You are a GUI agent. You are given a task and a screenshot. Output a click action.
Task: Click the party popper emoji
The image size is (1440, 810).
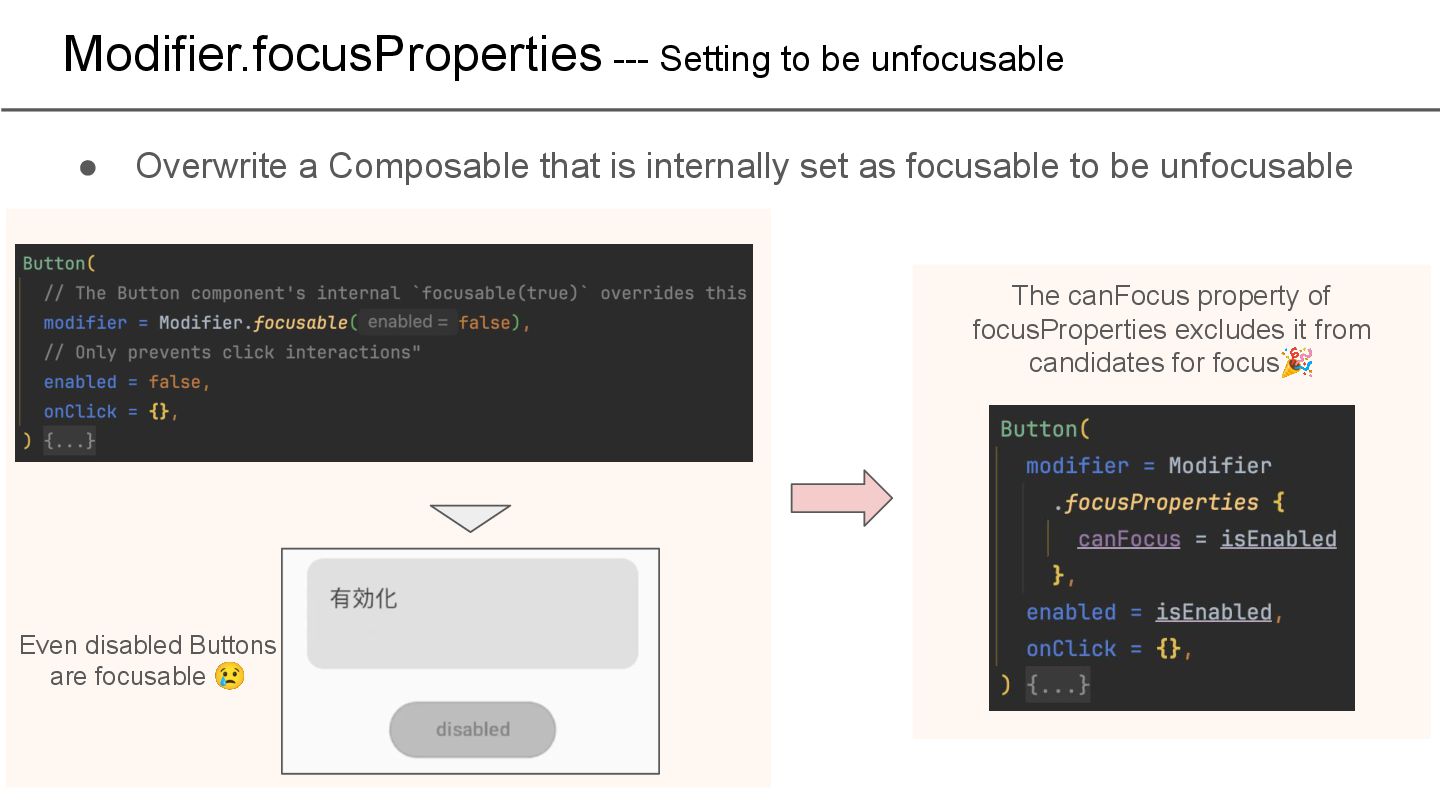click(1297, 362)
